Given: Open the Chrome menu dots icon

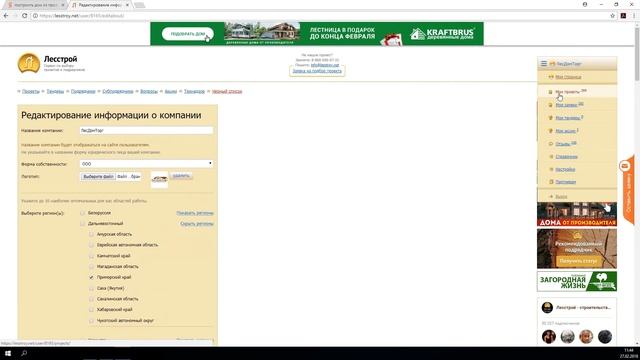Looking at the screenshot, I should pos(634,16).
